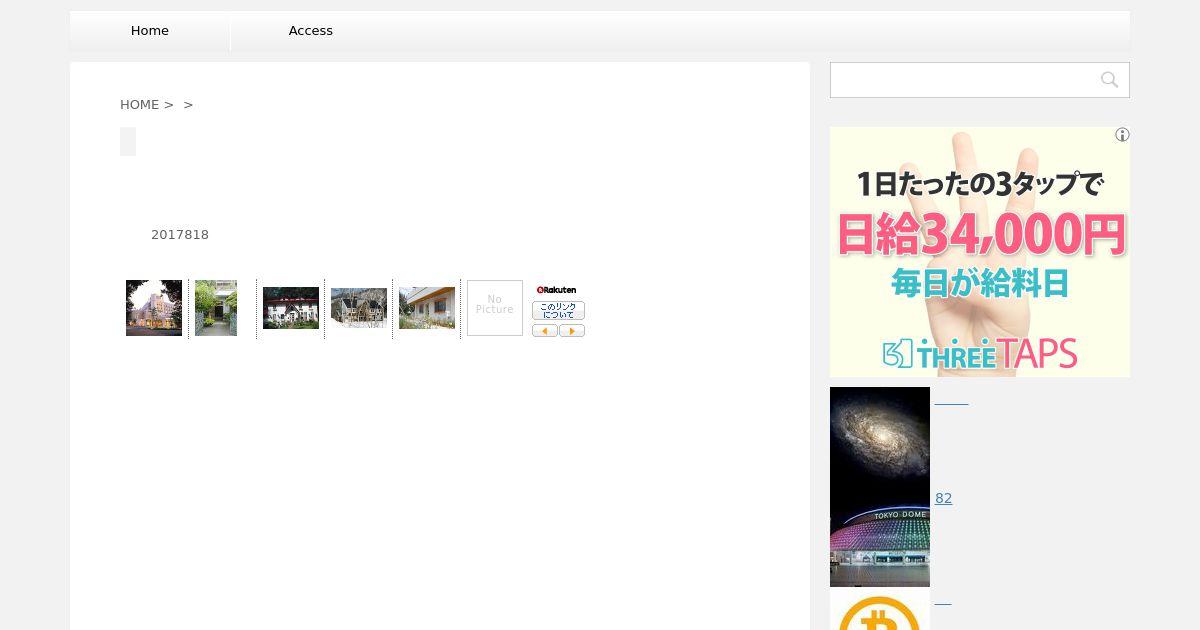Click the No Picture placeholder item
The height and width of the screenshot is (630, 1200).
pos(495,308)
